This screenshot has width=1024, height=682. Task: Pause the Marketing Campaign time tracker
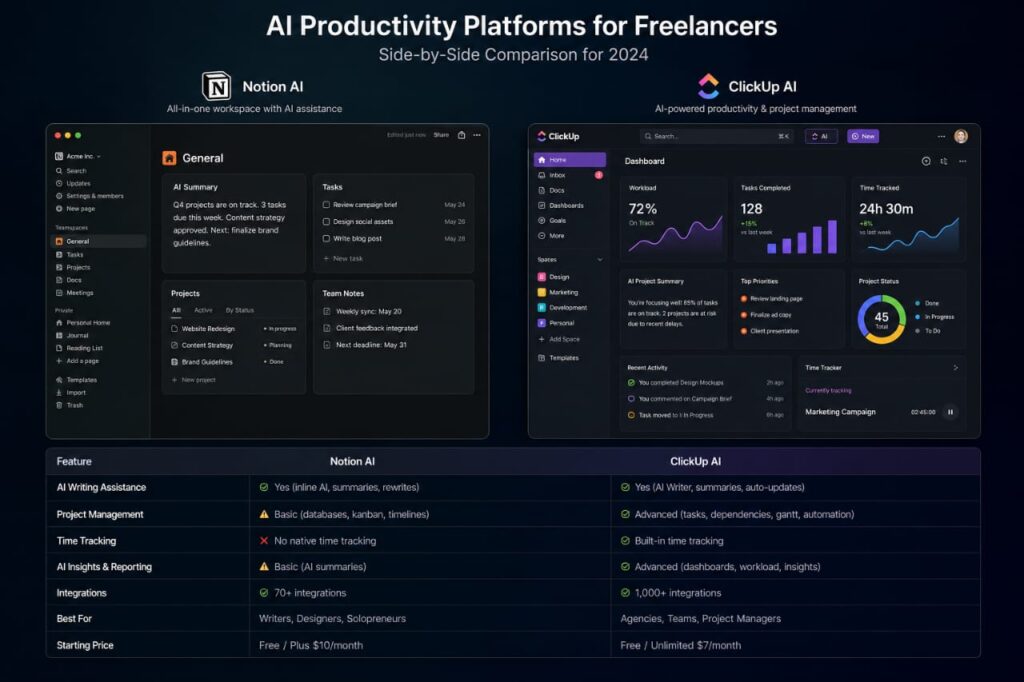(x=950, y=412)
